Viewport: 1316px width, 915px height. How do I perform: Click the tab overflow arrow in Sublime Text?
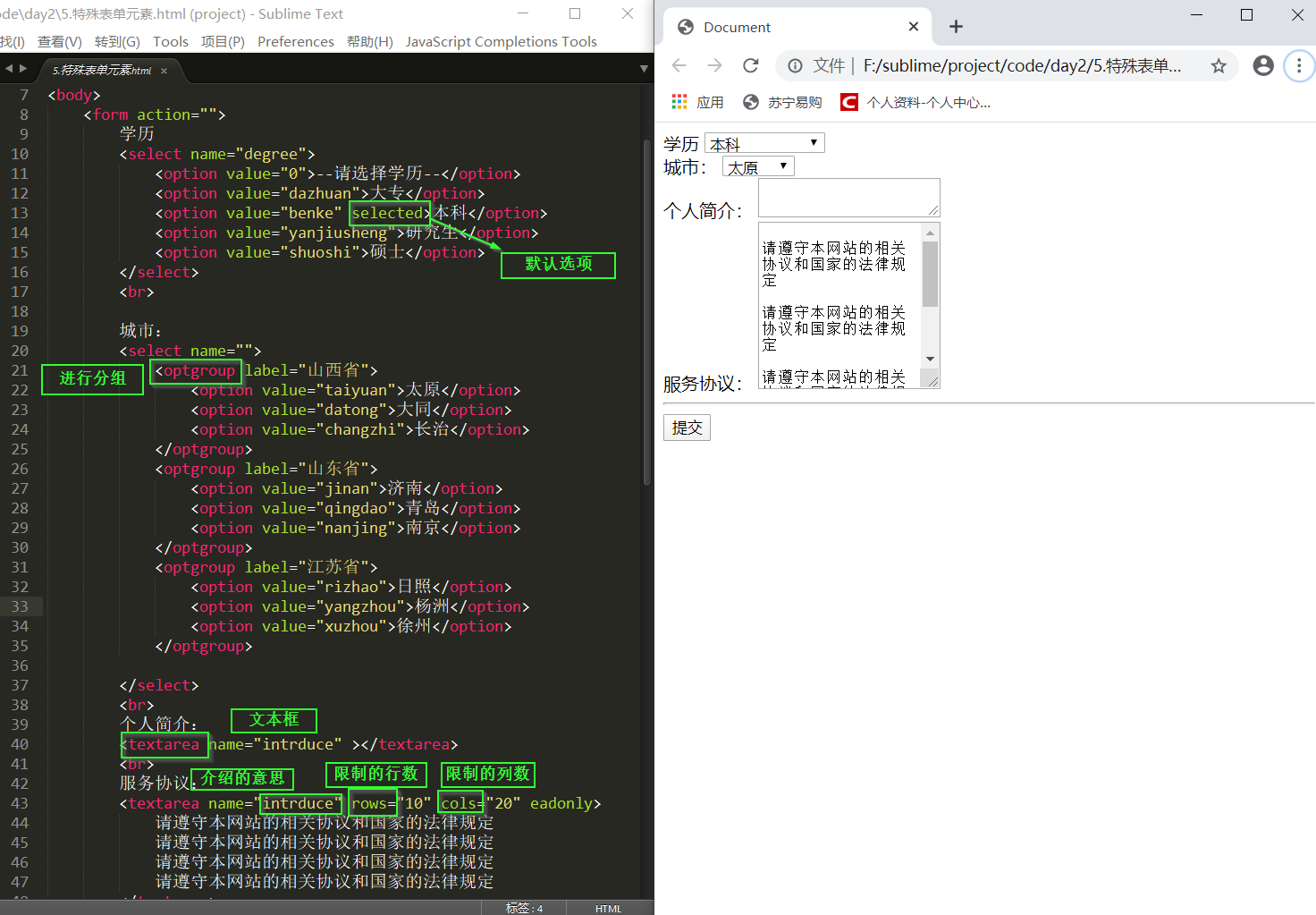tap(643, 67)
